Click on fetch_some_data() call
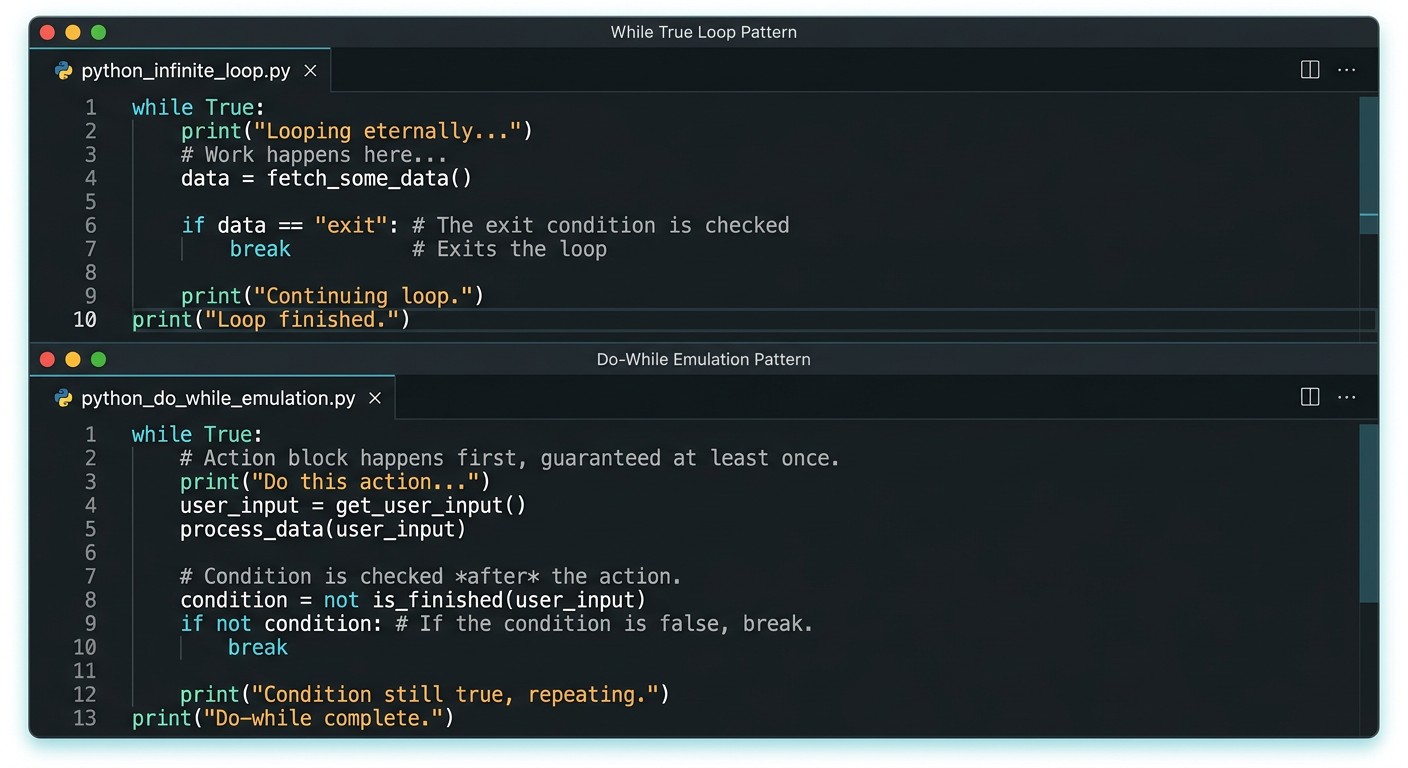Image resolution: width=1408 pixels, height=768 pixels. [x=369, y=179]
